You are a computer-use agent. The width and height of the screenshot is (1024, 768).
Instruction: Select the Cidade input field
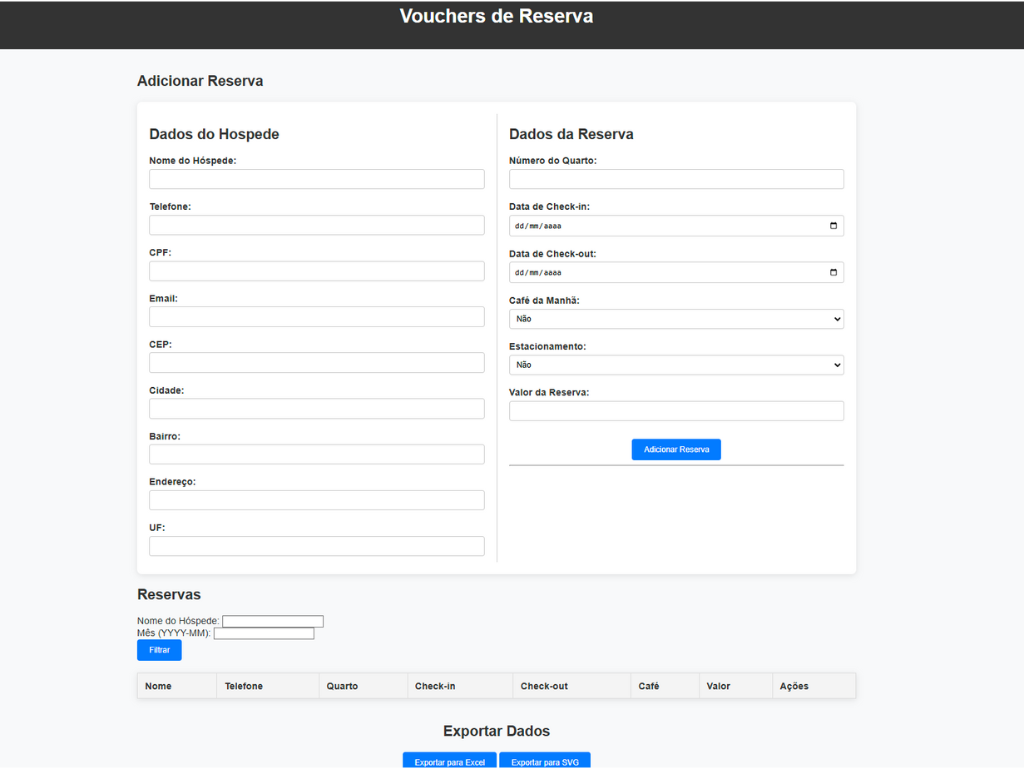[x=317, y=409]
